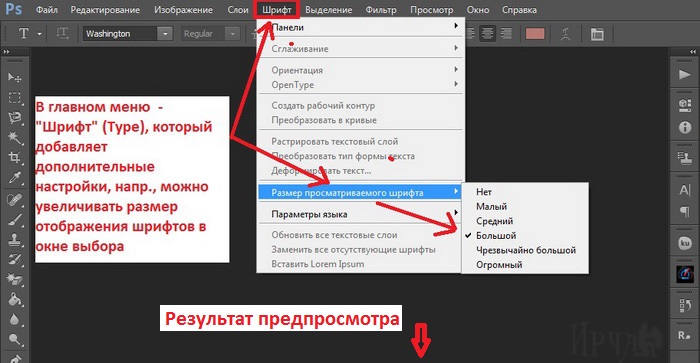Screen dimensions: 700x363
Task: Activate the Crop tool
Action: pyautogui.click(x=14, y=157)
